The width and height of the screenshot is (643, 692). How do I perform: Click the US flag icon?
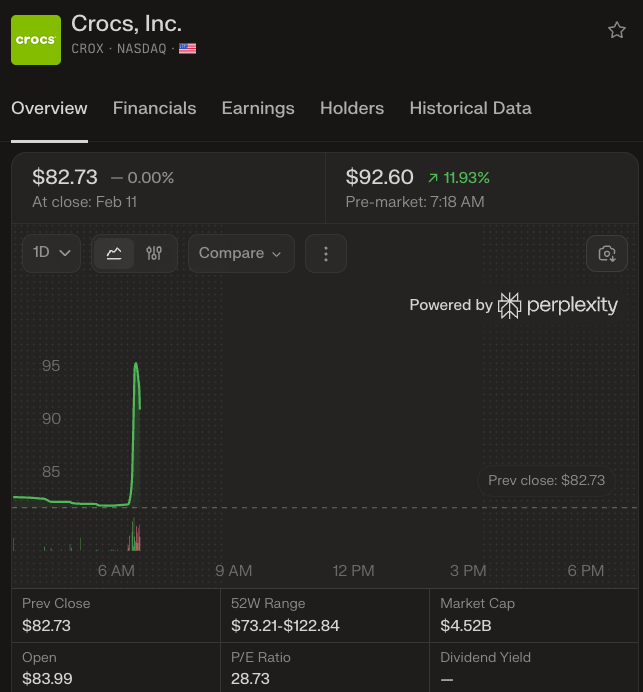[187, 48]
